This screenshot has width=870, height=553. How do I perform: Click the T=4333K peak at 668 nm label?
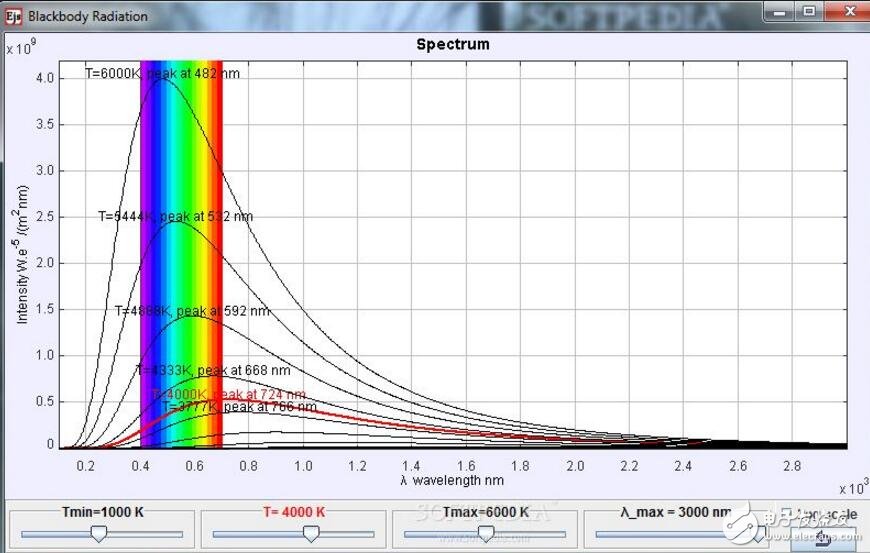pyautogui.click(x=213, y=370)
